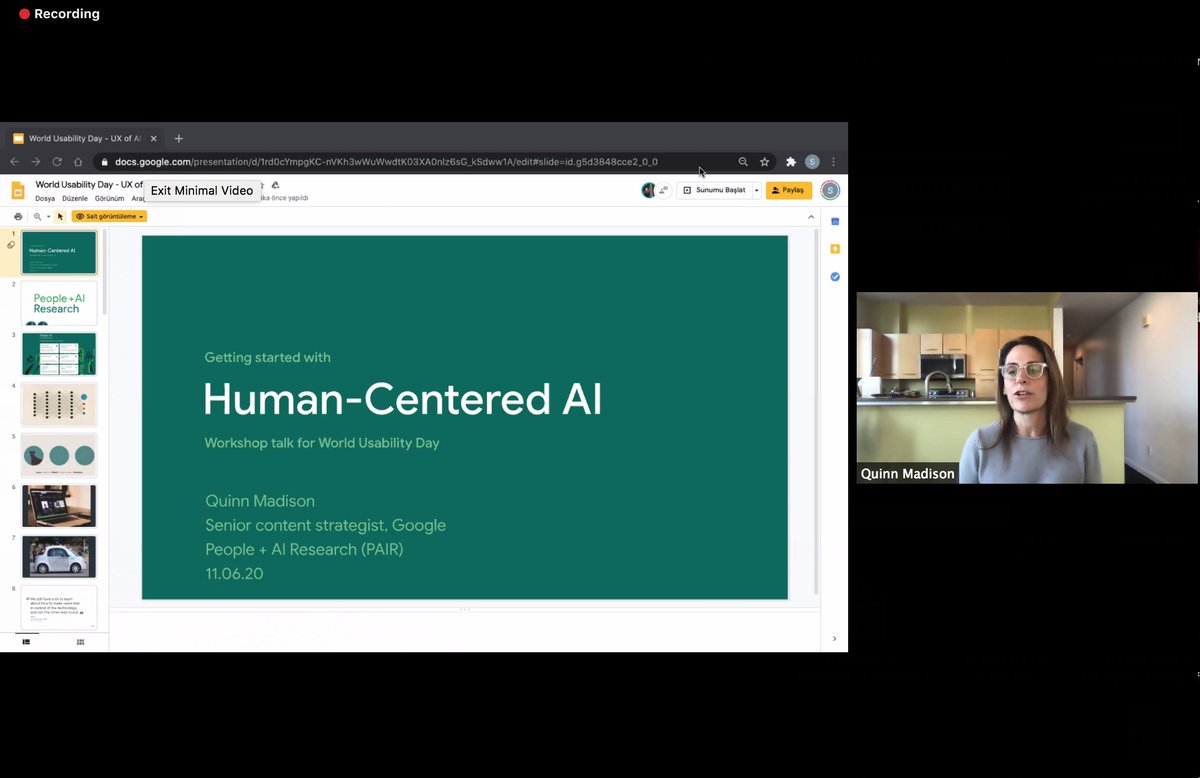Toggle the side panel chevron at bottom right
This screenshot has height=778, width=1200.
pos(835,639)
